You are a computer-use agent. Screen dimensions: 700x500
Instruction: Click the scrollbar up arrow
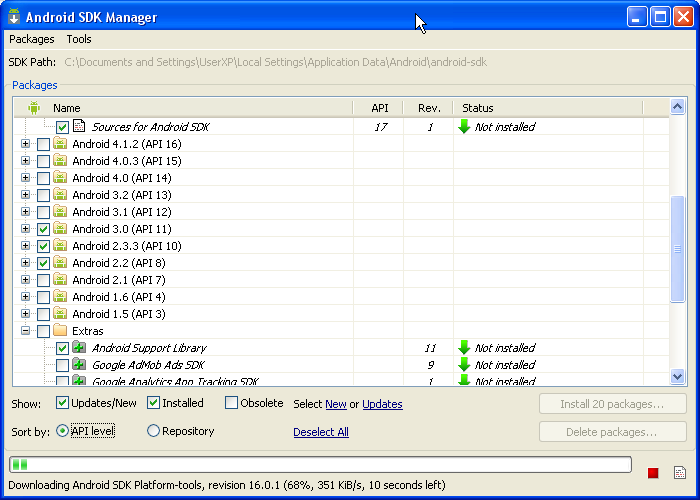pos(677,107)
